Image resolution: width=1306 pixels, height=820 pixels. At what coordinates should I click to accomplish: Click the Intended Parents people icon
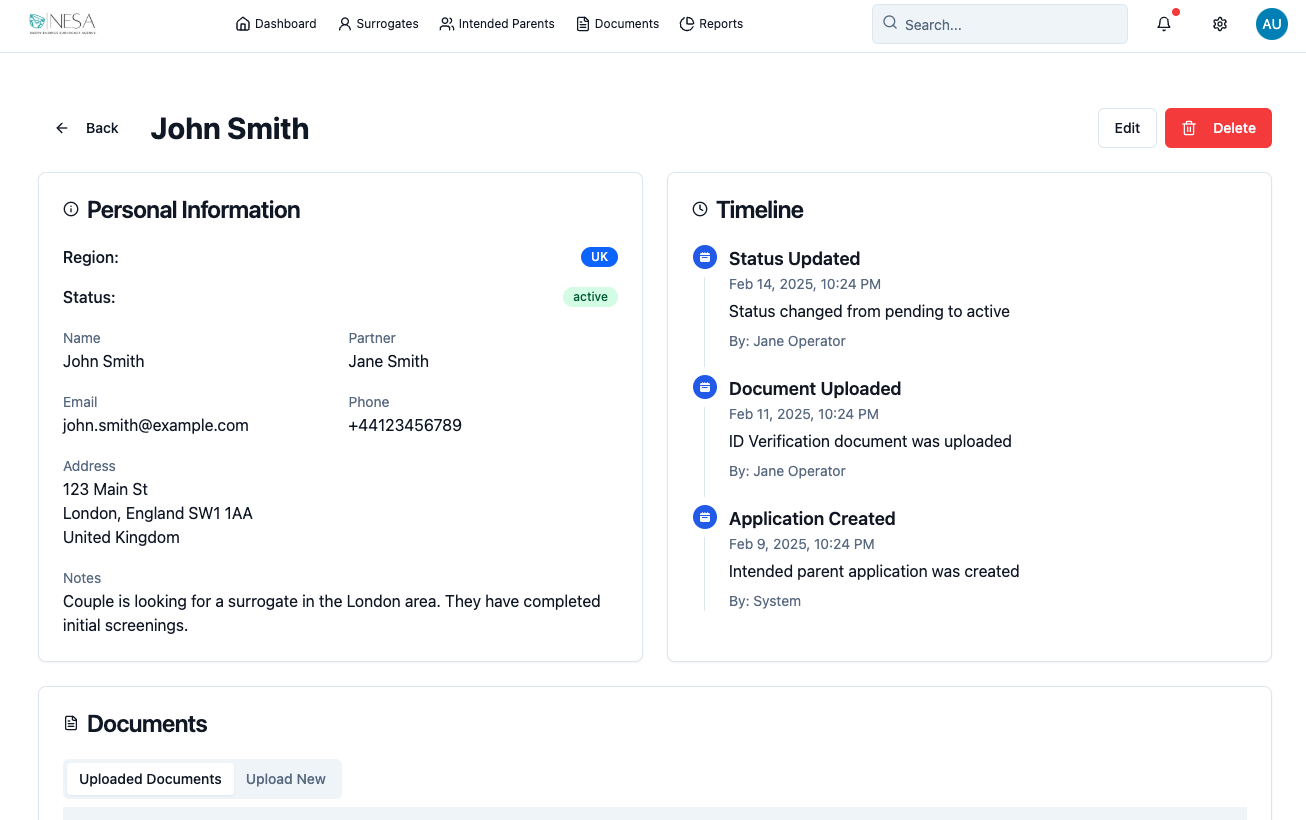pos(447,24)
